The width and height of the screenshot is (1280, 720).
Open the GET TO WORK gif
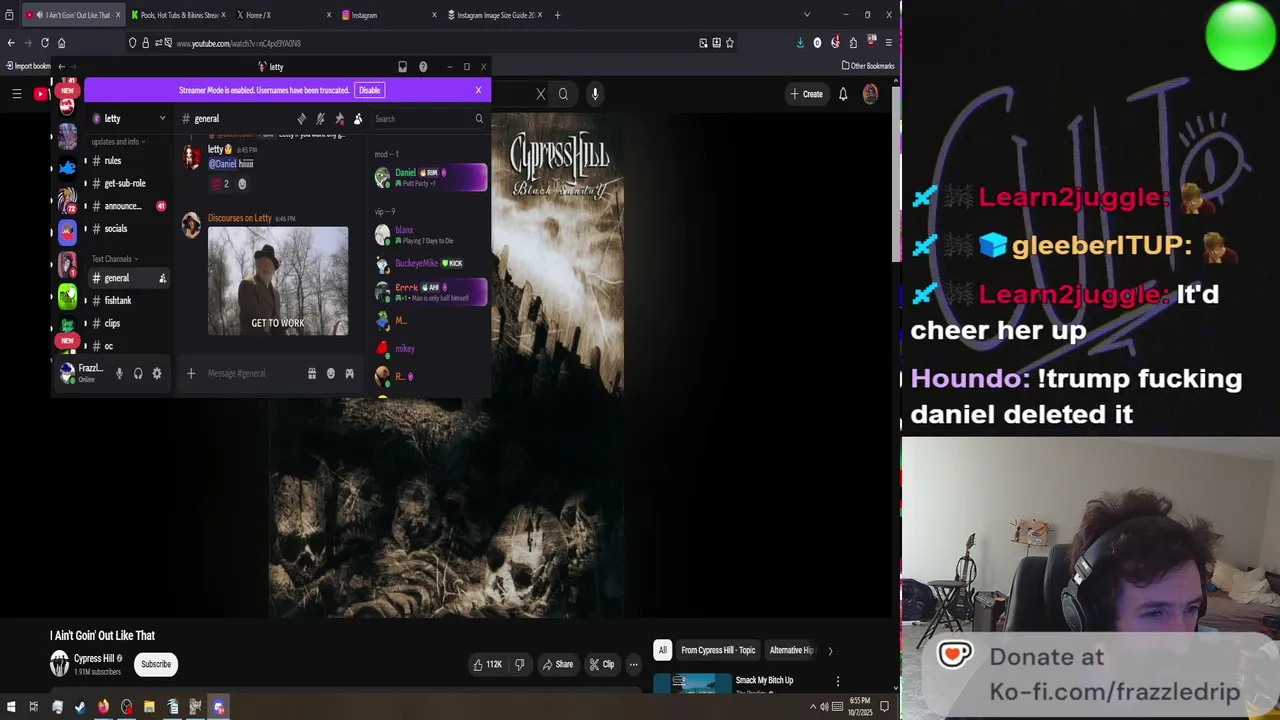point(278,281)
